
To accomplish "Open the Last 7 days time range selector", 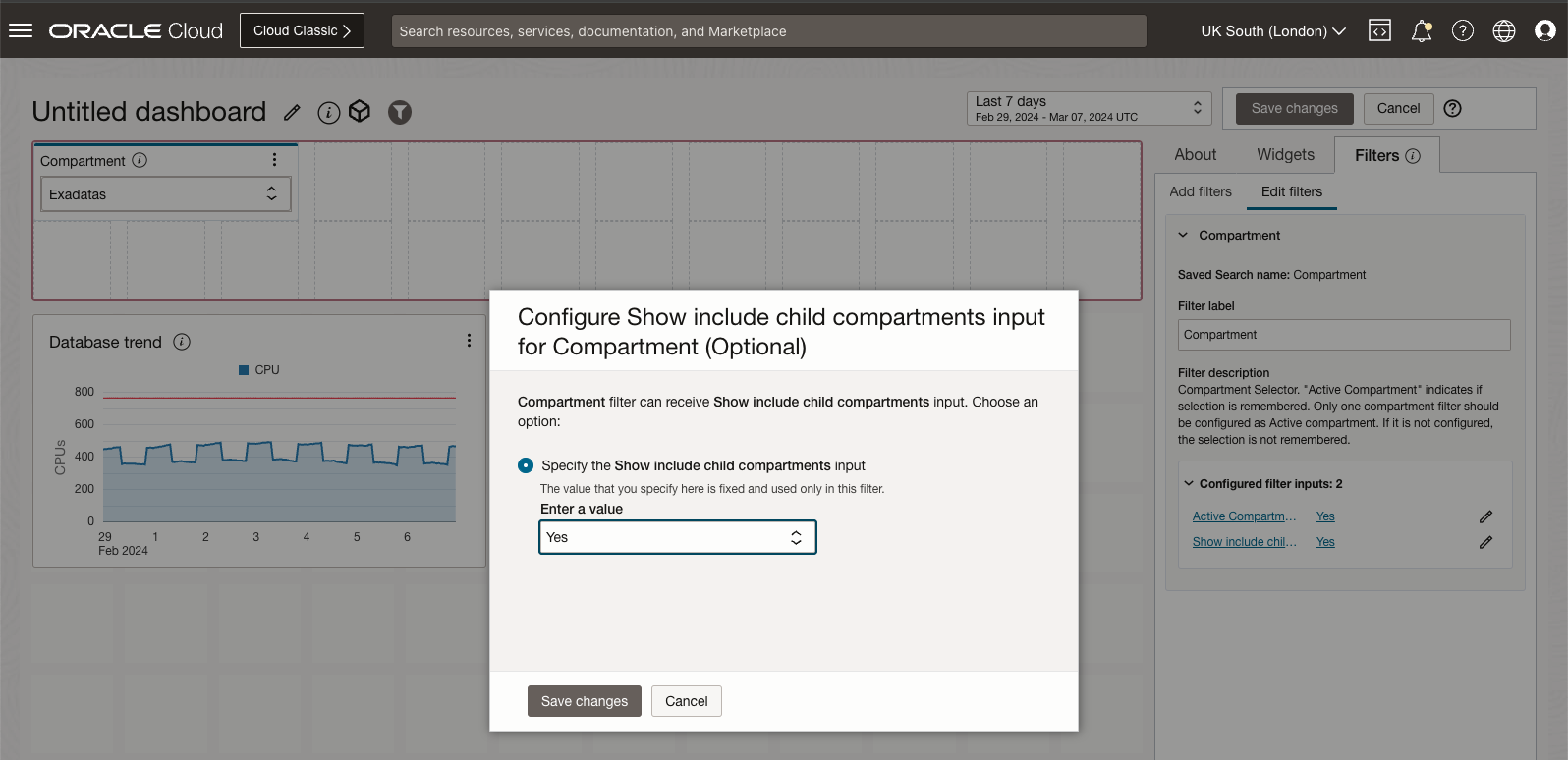I will click(x=1089, y=108).
